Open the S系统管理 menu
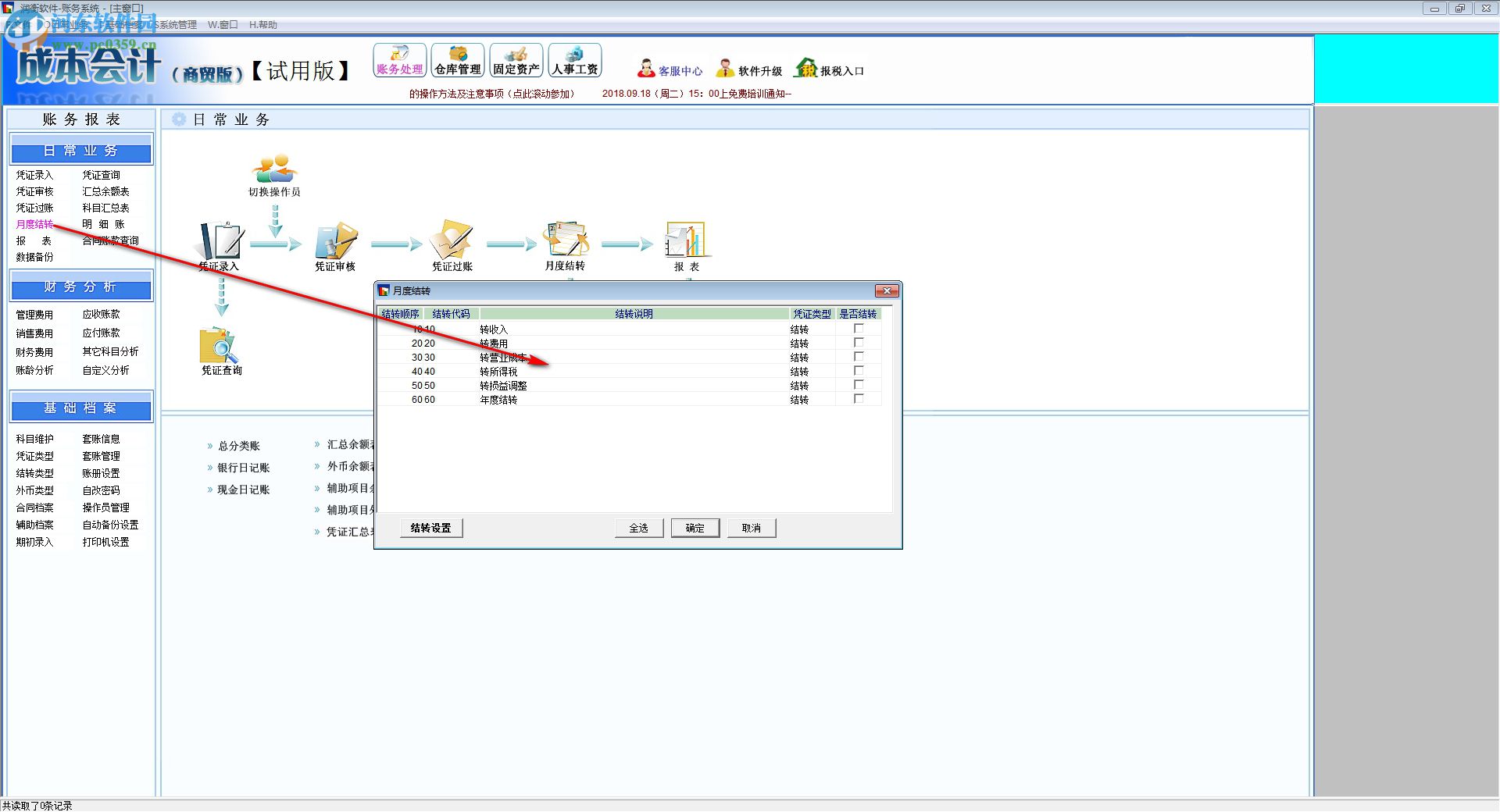 click(175, 25)
